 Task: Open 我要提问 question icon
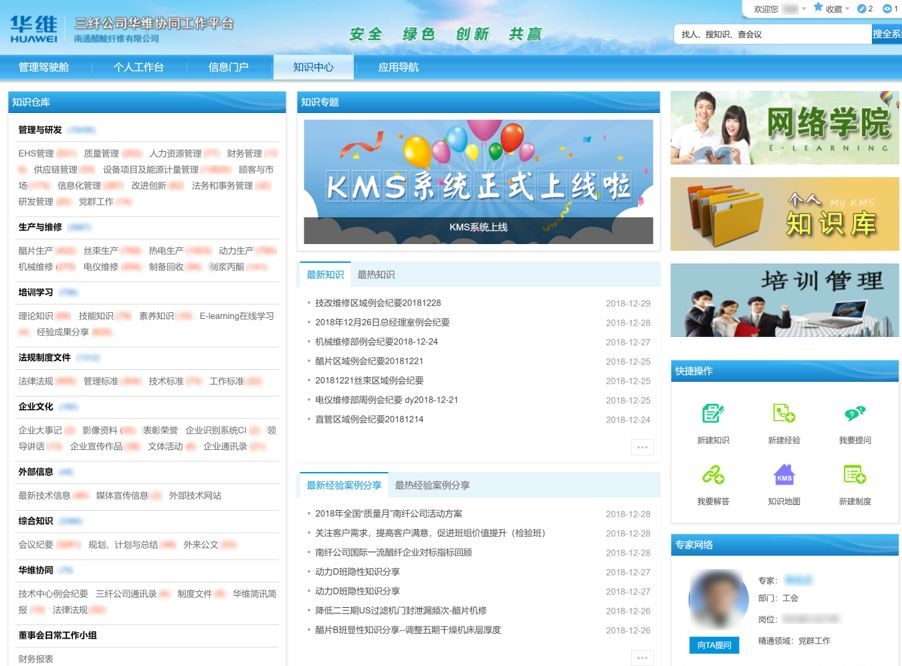coord(855,413)
